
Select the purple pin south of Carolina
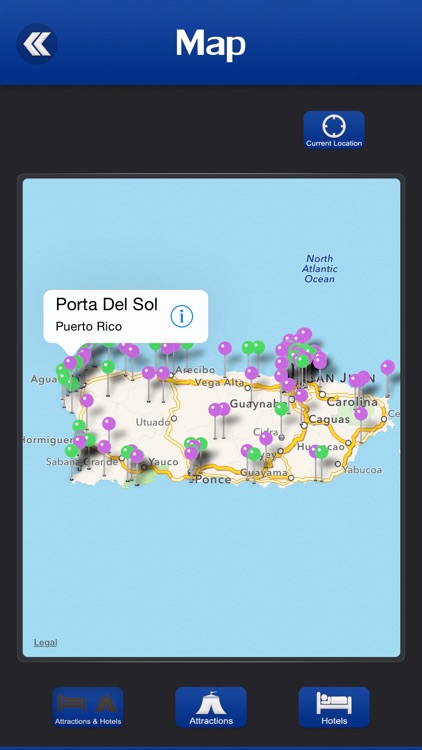[x=361, y=414]
